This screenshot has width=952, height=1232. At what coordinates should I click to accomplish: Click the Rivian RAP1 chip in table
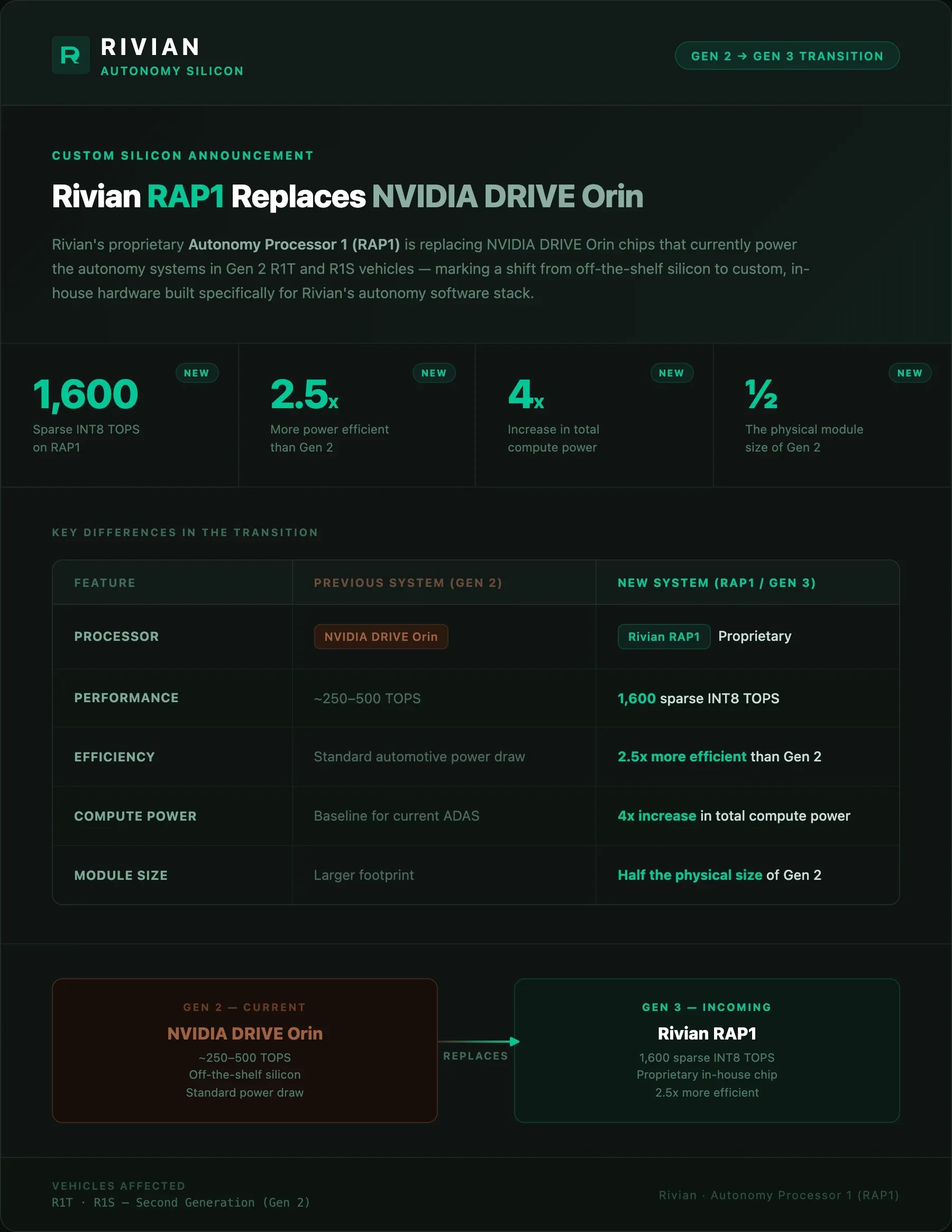pyautogui.click(x=664, y=636)
